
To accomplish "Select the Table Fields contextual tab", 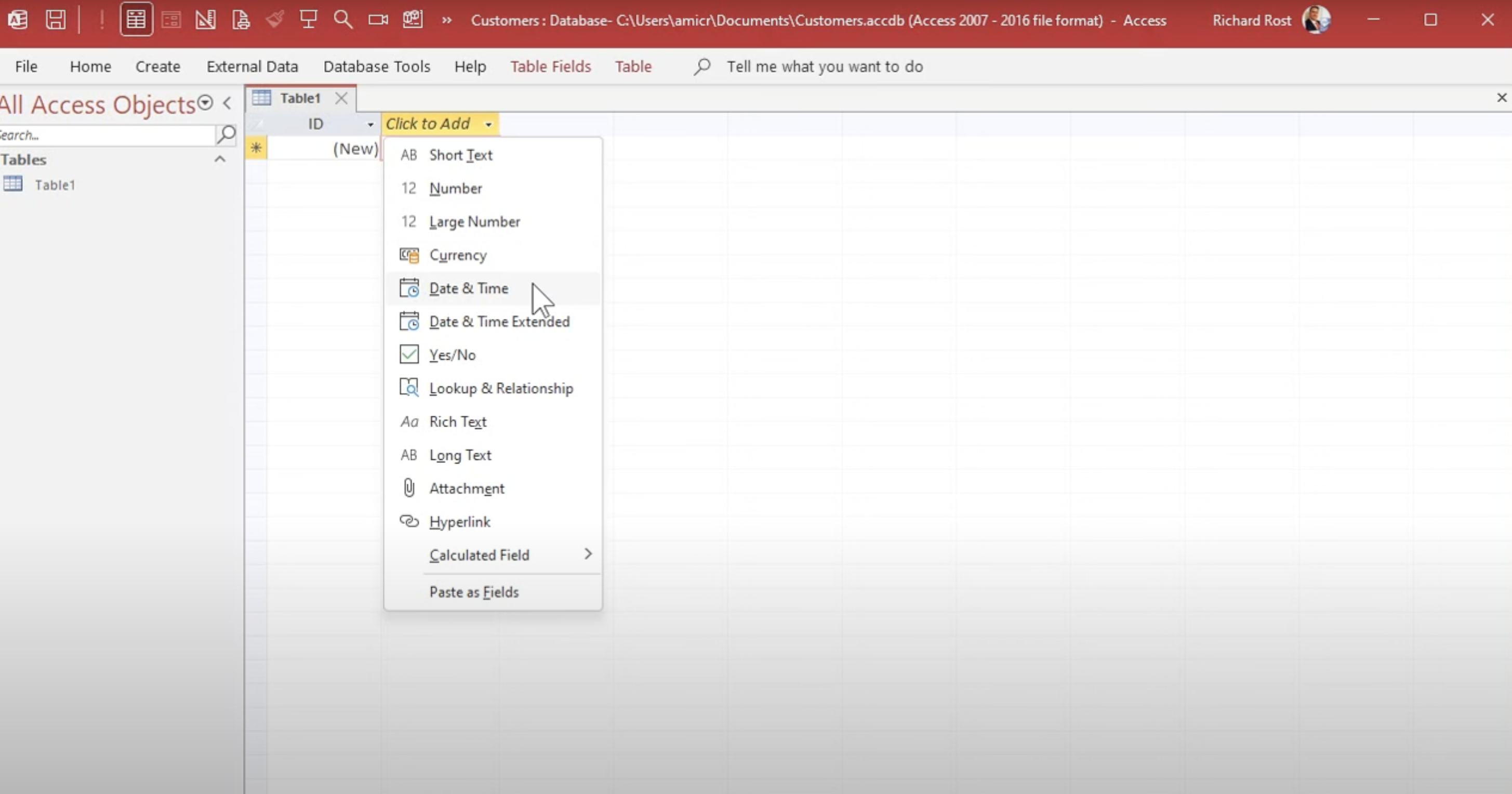I will (x=551, y=67).
